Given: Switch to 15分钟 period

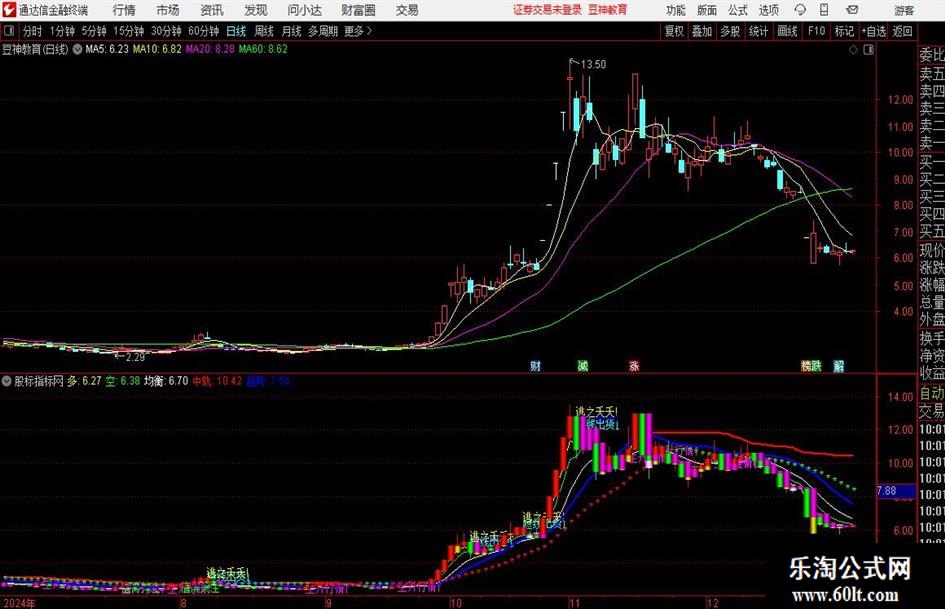Looking at the screenshot, I should [129, 31].
